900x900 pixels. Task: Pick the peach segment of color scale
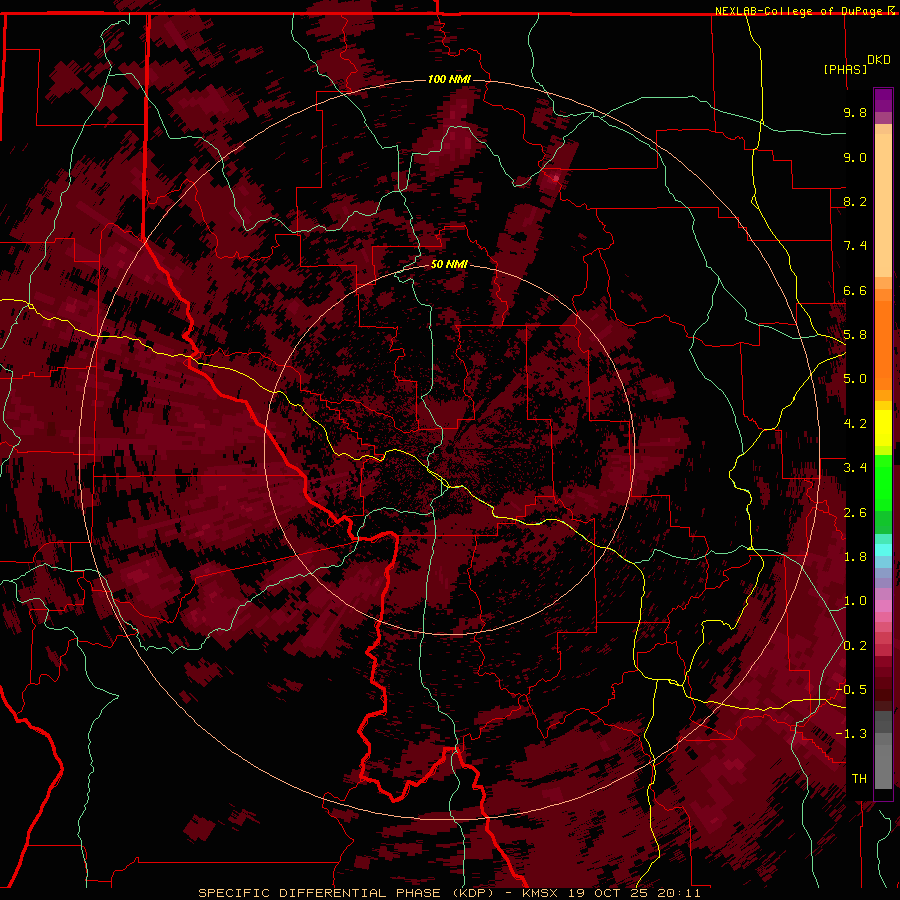coord(883,207)
